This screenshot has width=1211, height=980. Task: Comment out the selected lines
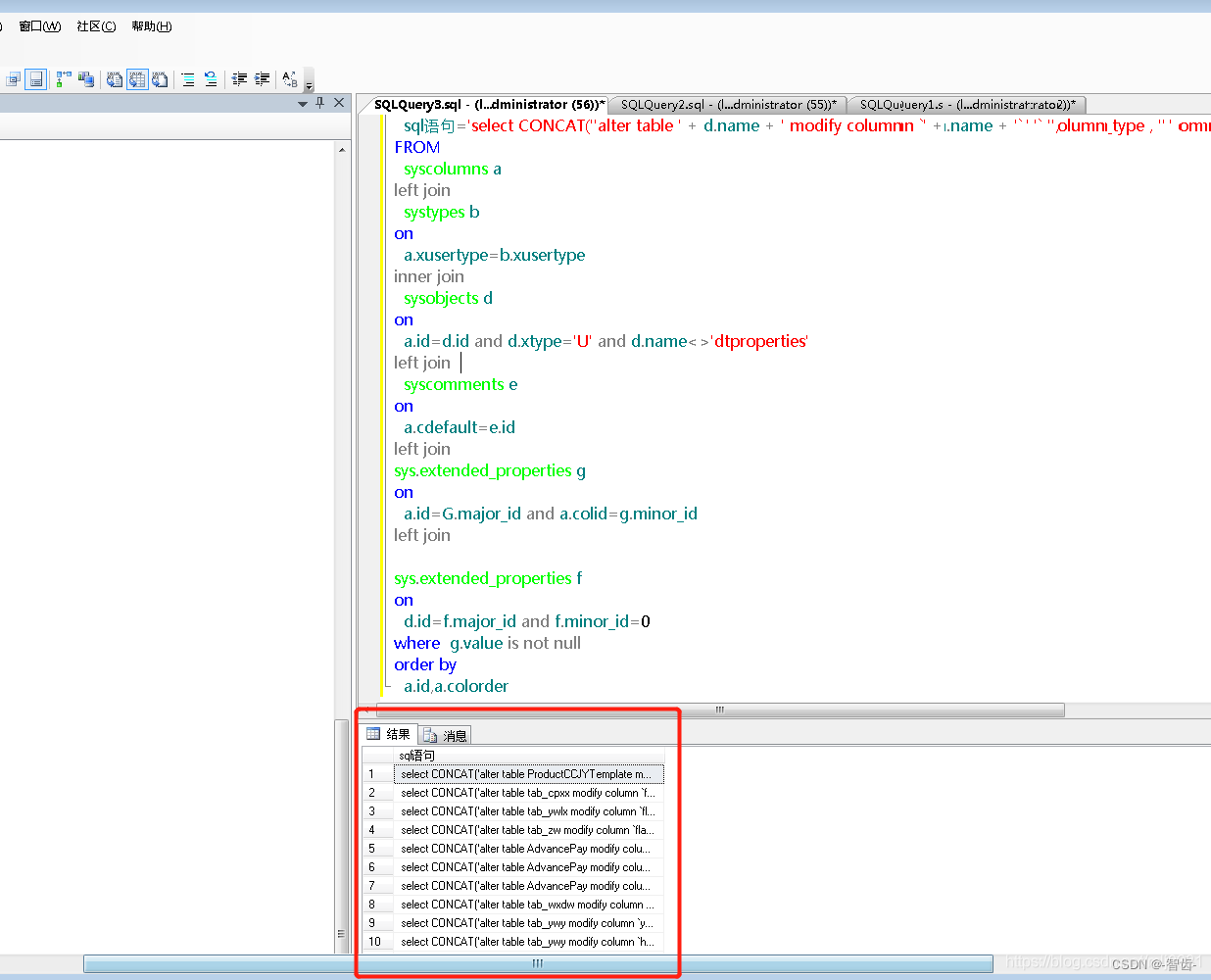(x=188, y=79)
